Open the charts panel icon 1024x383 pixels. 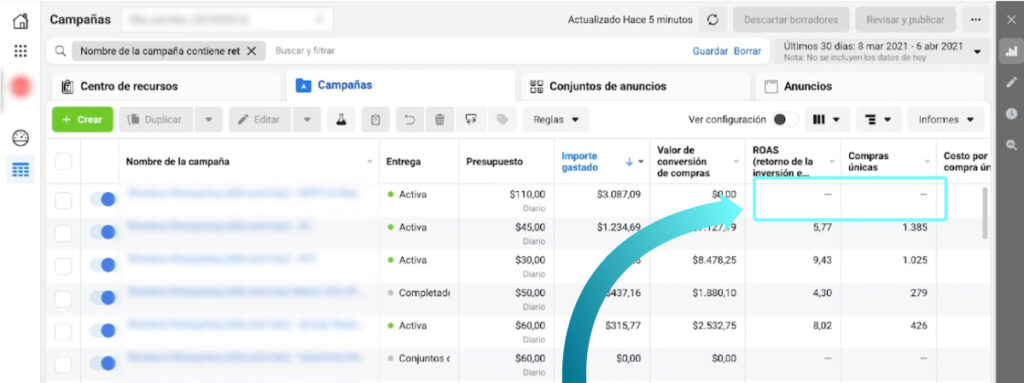(1011, 51)
